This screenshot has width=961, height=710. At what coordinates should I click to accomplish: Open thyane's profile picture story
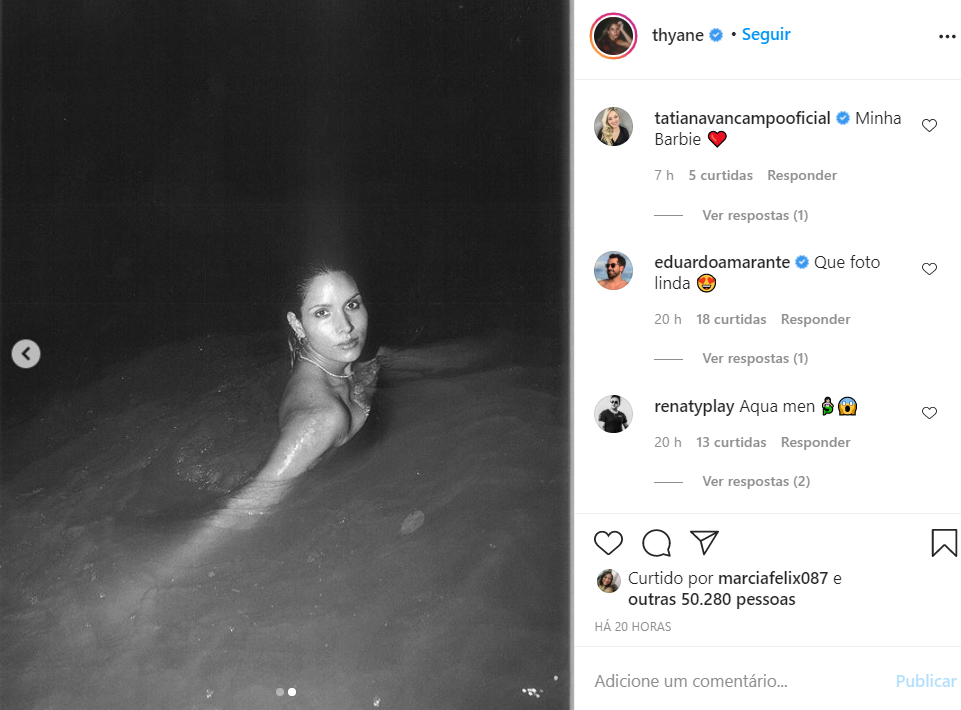tap(613, 36)
